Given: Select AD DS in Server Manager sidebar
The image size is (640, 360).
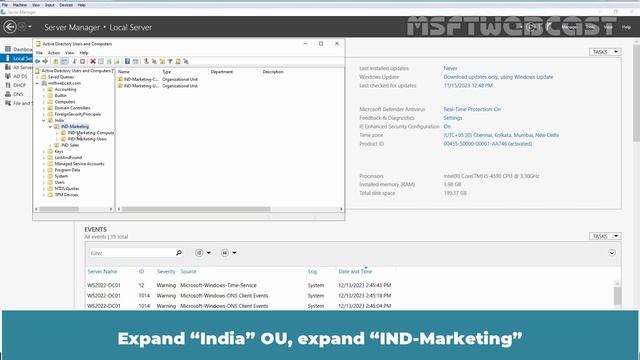Looking at the screenshot, I should [x=16, y=76].
